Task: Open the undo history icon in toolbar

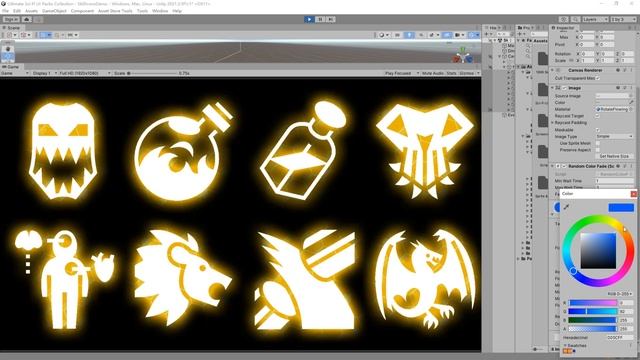Action: coord(564,19)
